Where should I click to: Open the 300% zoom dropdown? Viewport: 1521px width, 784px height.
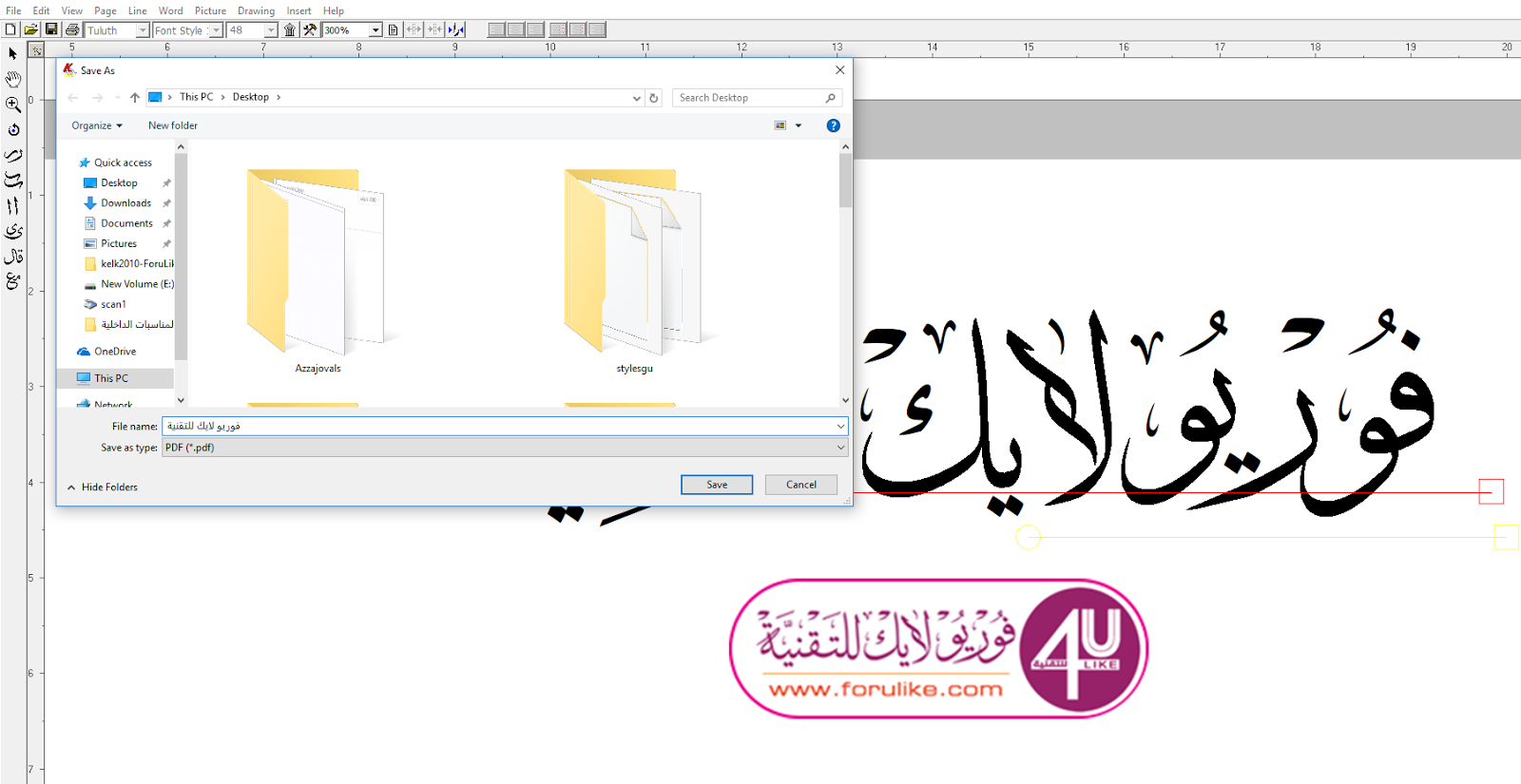(x=375, y=30)
